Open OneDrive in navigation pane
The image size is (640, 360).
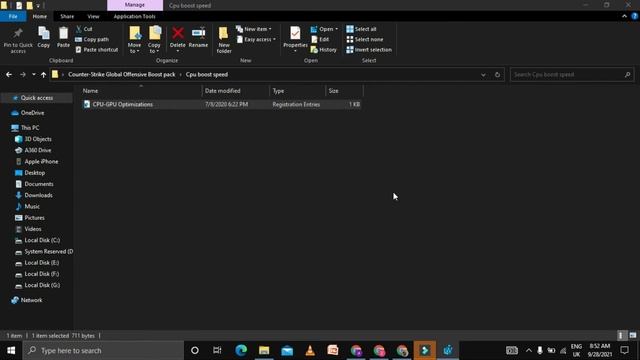[x=32, y=113]
